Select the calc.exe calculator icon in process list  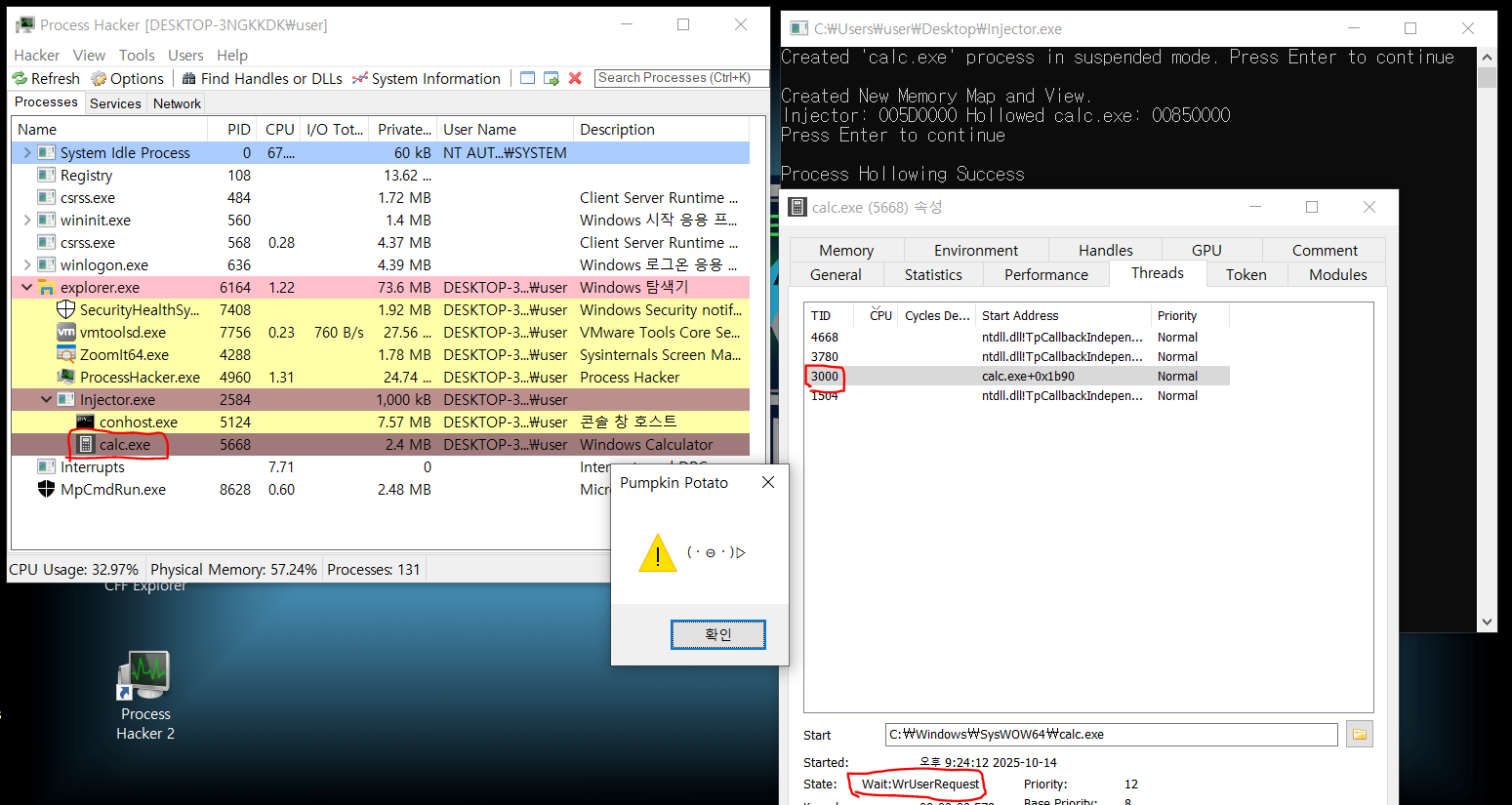[86, 444]
